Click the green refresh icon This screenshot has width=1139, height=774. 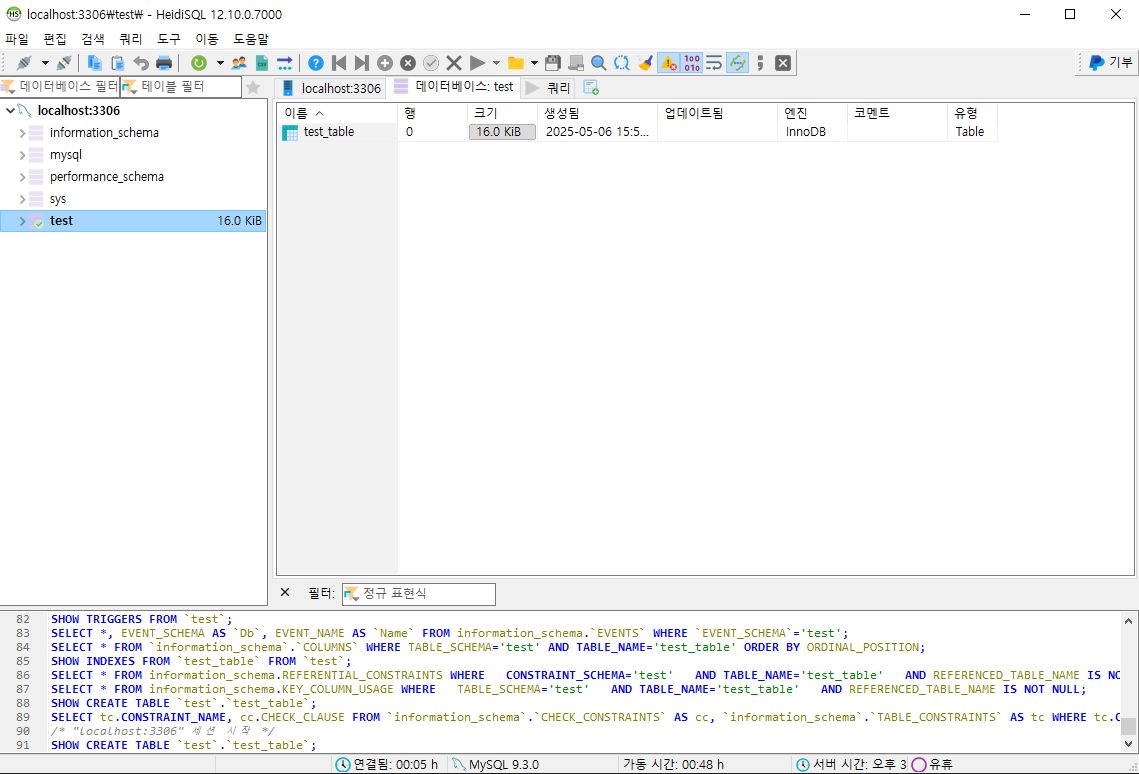pos(198,63)
